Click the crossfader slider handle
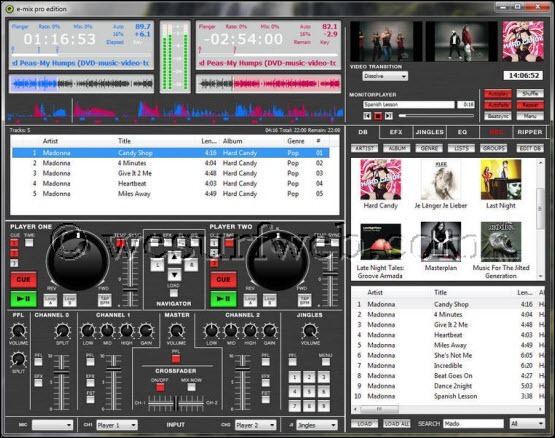The height and width of the screenshot is (438, 555). tap(176, 404)
